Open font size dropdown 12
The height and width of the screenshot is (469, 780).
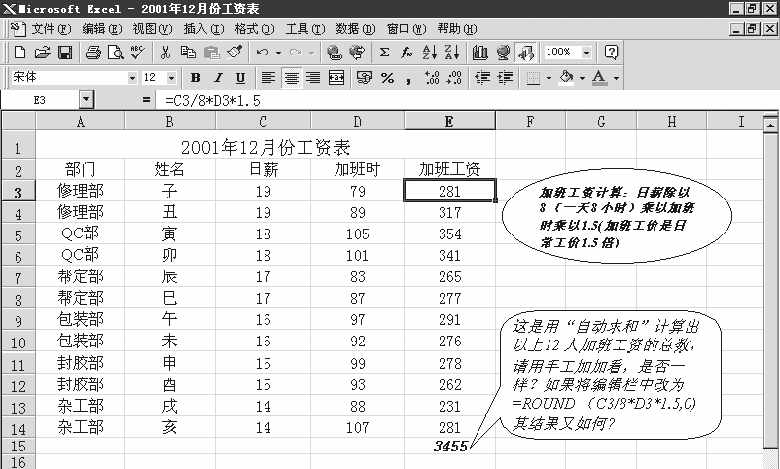172,78
